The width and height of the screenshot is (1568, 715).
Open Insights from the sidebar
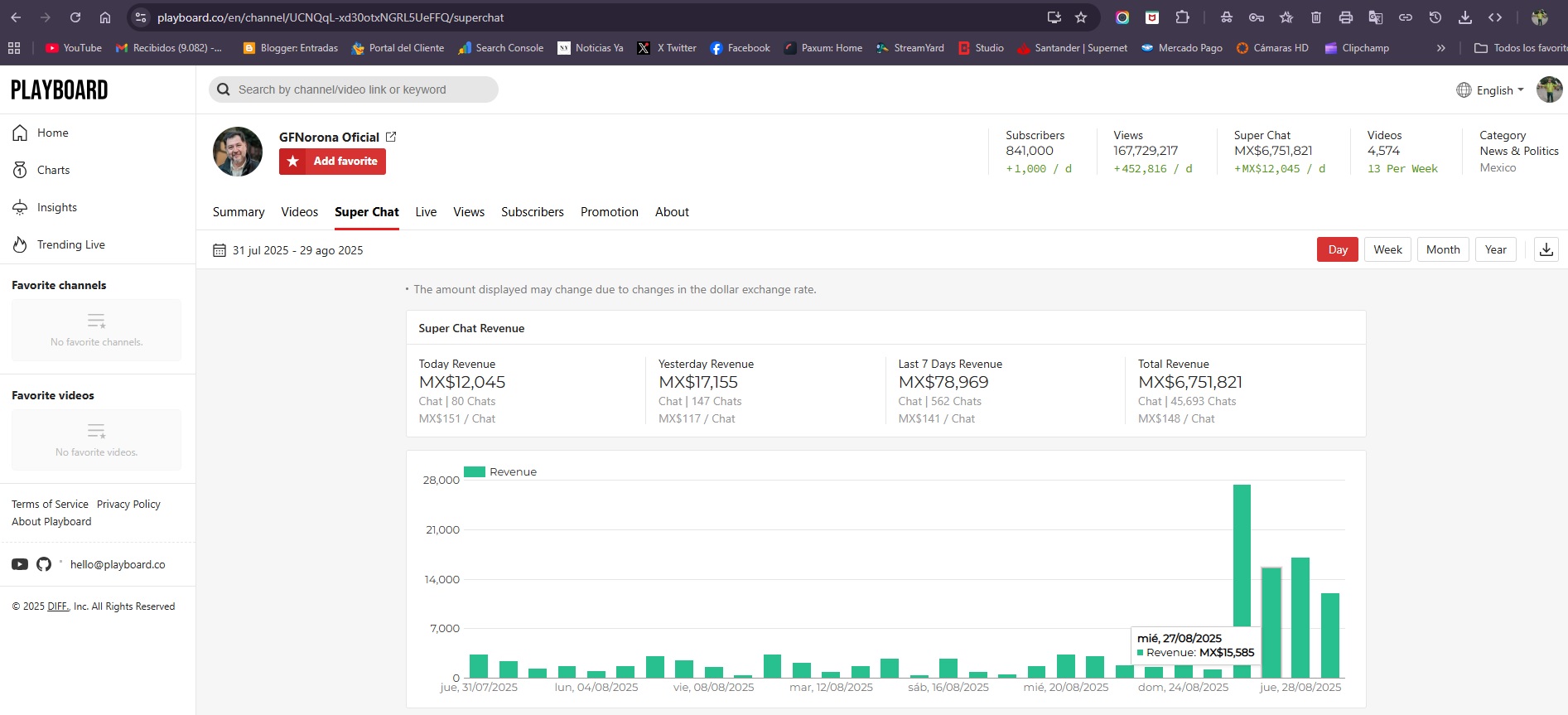[56, 207]
